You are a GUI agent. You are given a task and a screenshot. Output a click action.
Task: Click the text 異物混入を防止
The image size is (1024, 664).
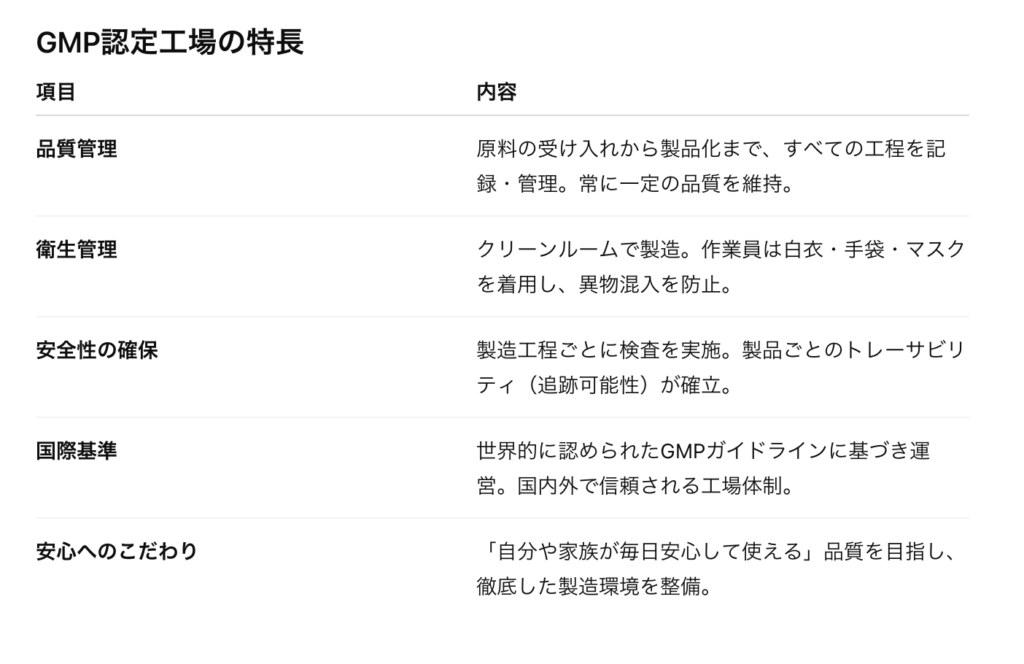654,286
